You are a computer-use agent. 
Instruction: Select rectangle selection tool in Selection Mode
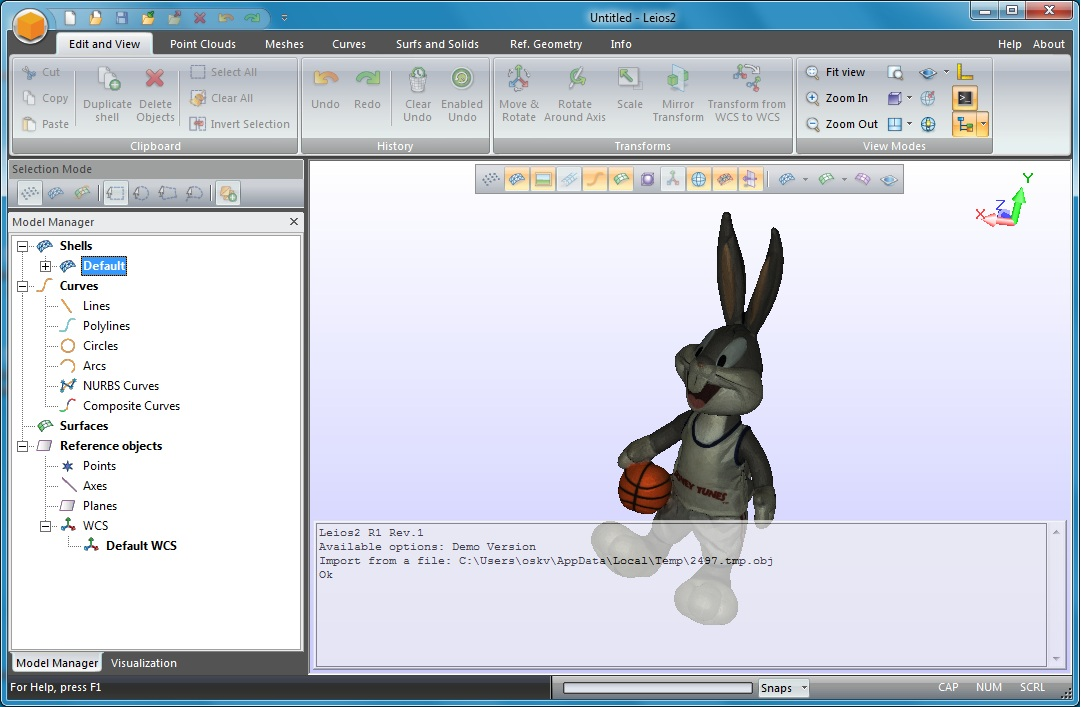[x=115, y=194]
